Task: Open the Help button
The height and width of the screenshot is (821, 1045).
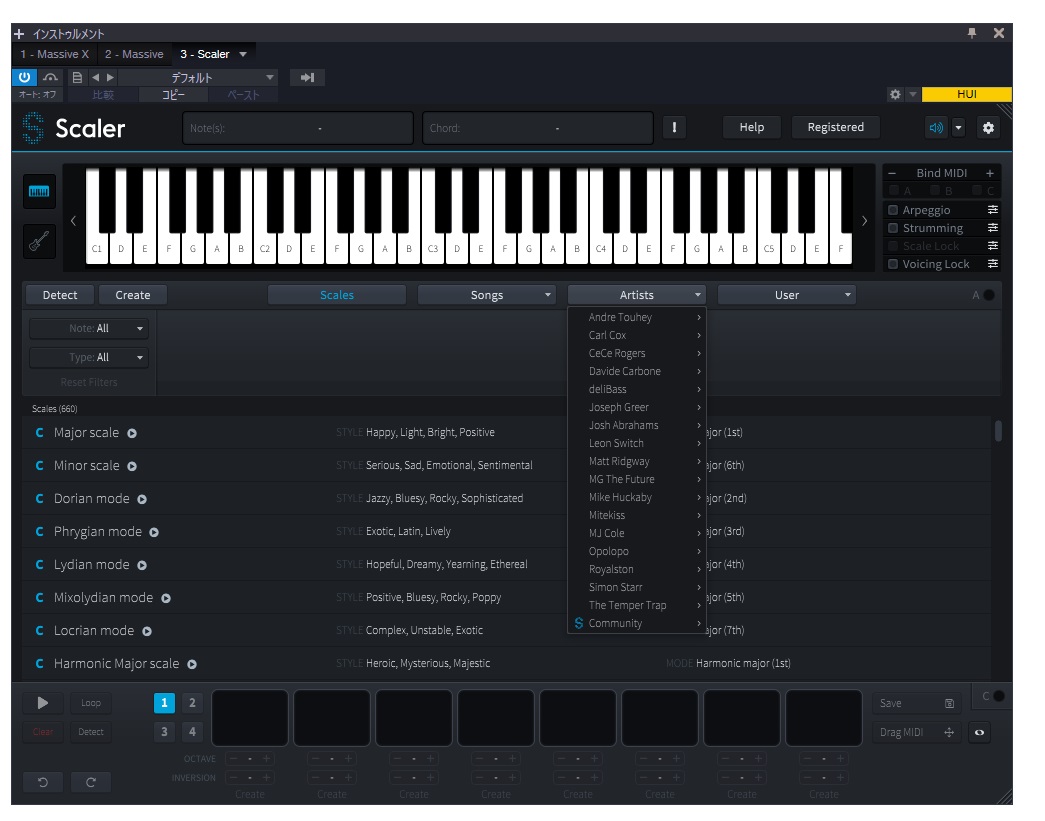Action: tap(752, 127)
